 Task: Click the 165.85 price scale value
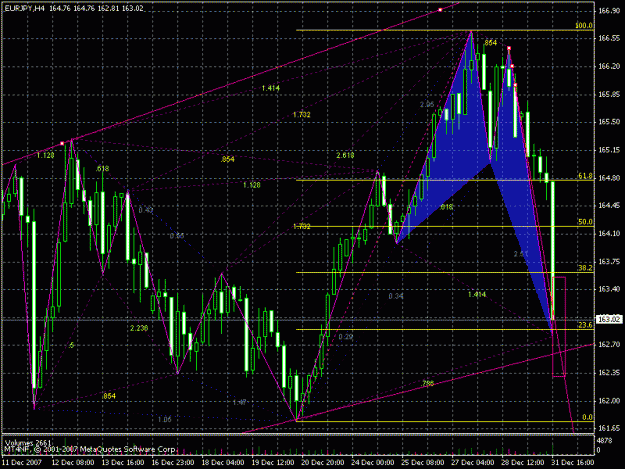tap(609, 94)
